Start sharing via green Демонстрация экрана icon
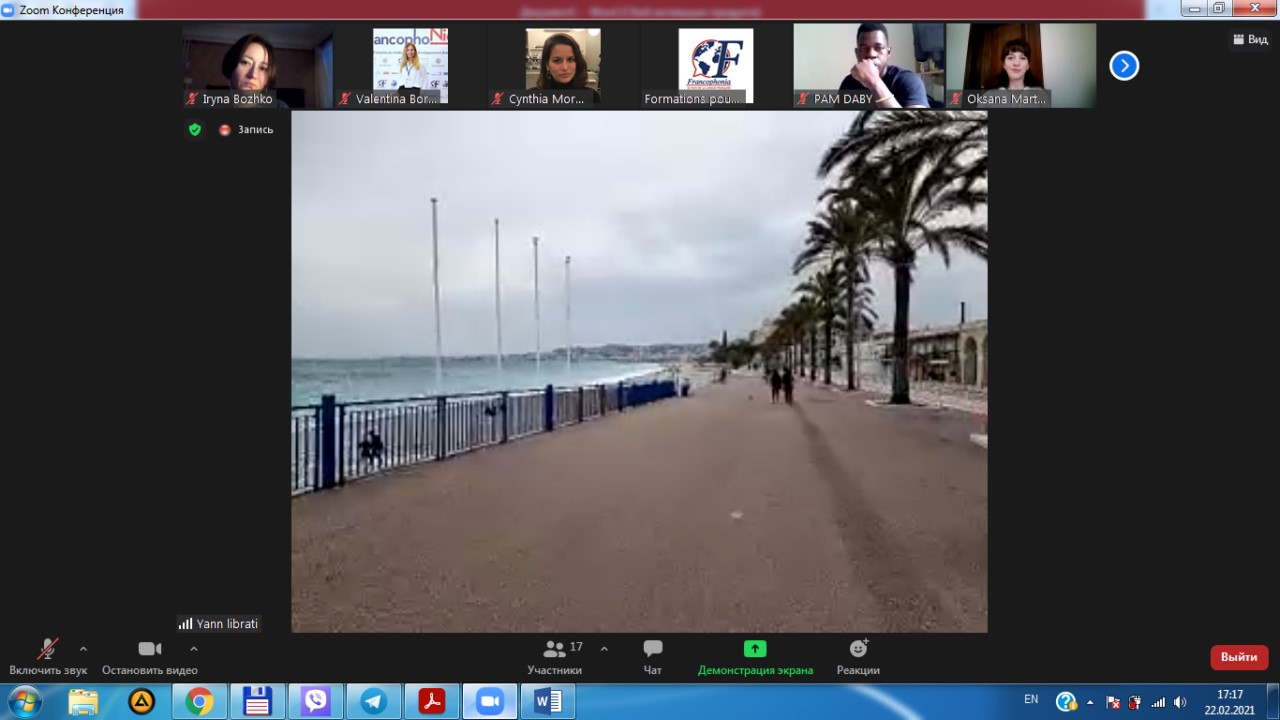This screenshot has height=720, width=1280. (755, 649)
